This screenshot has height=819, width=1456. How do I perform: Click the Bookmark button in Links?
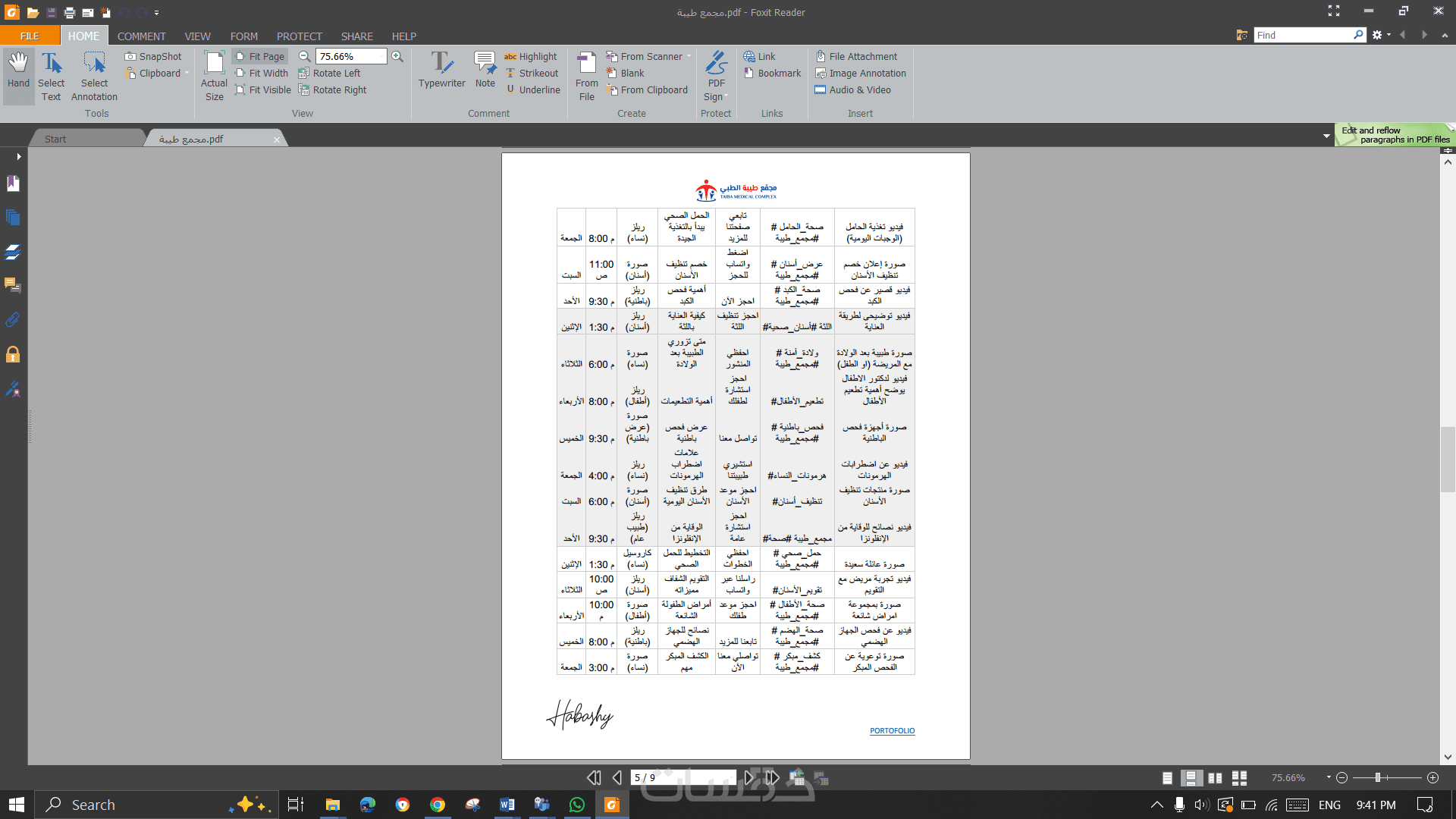tap(772, 73)
